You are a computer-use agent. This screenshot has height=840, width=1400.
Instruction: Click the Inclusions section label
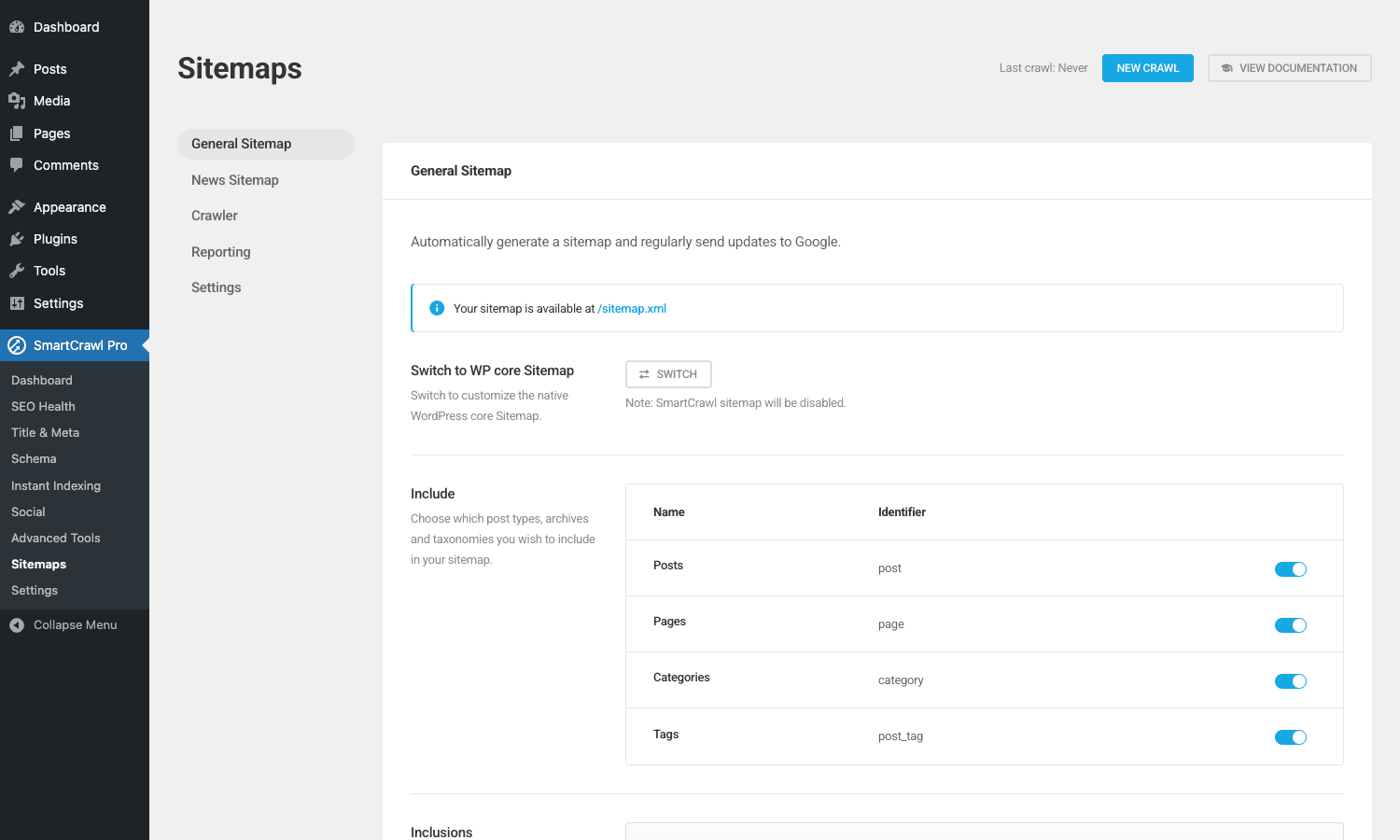click(x=441, y=832)
